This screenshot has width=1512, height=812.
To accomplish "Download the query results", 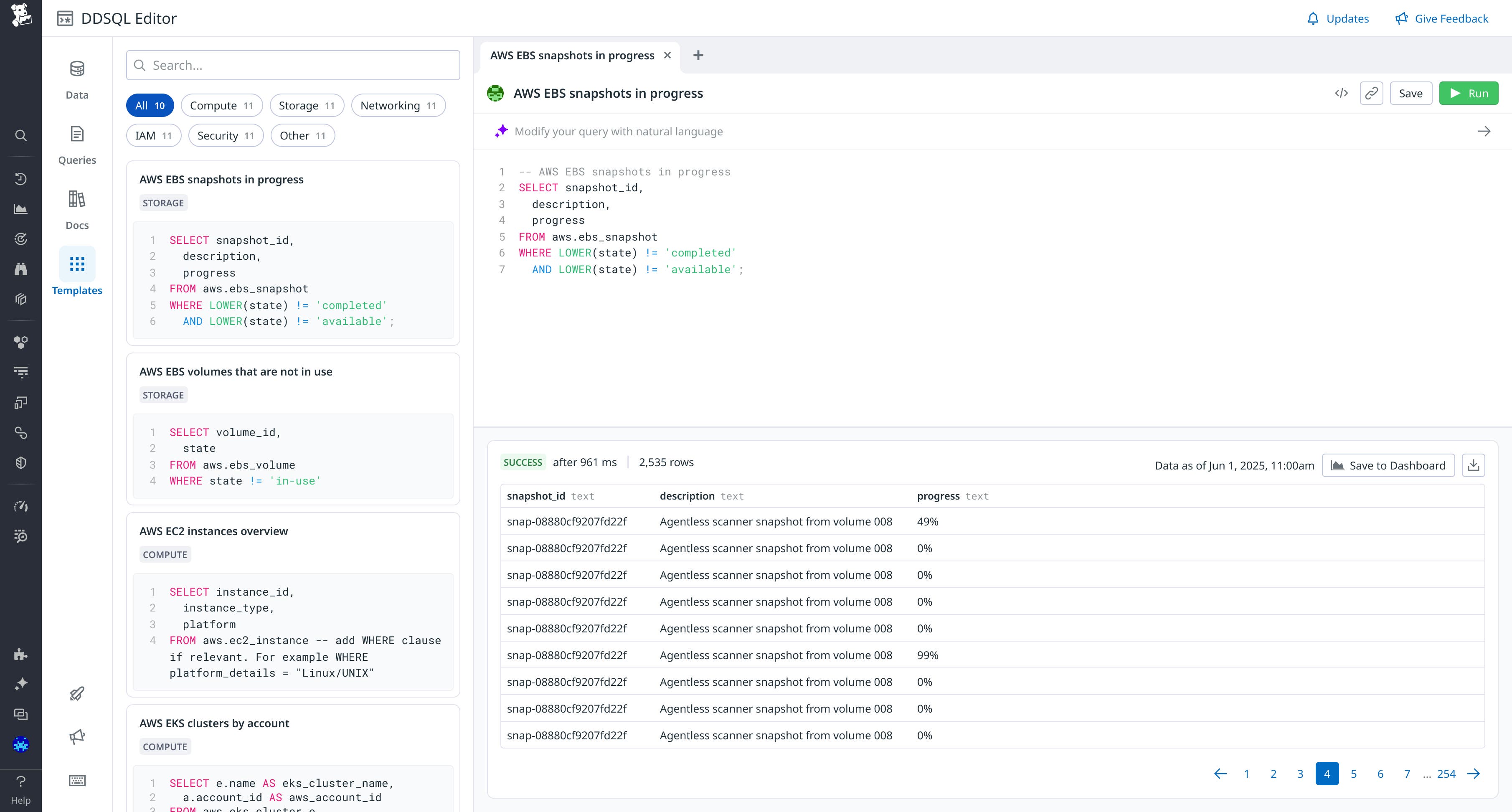I will pos(1473,465).
